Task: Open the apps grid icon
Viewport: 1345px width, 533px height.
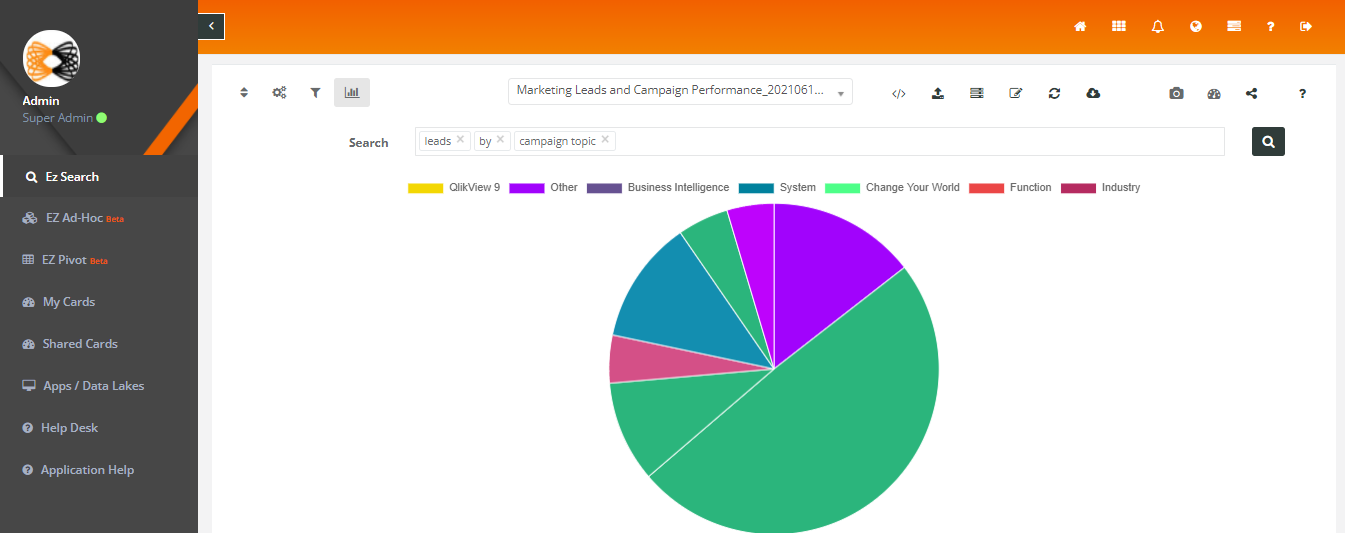Action: [x=1119, y=27]
